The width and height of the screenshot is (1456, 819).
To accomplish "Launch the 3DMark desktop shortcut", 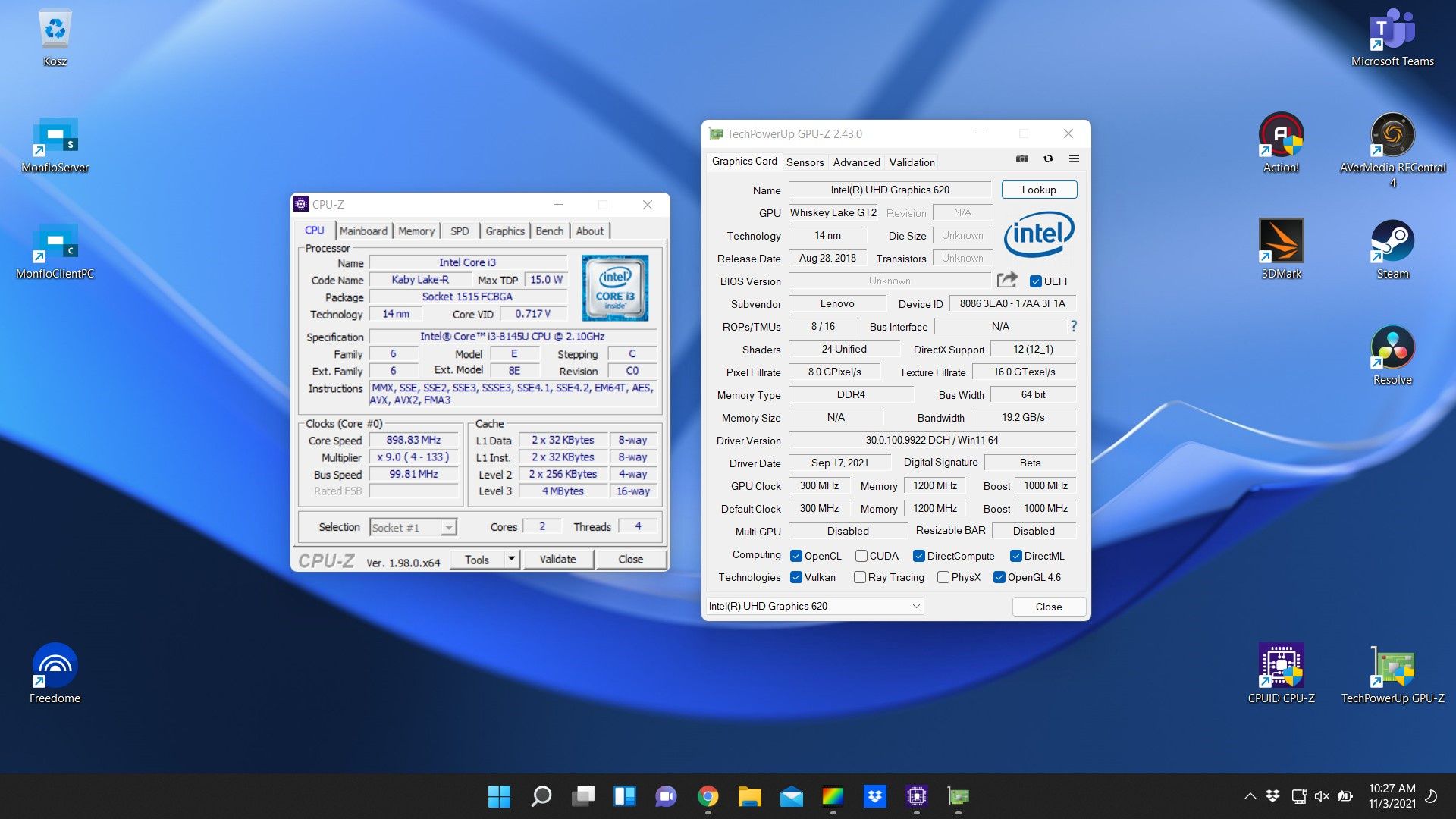I will (1281, 249).
